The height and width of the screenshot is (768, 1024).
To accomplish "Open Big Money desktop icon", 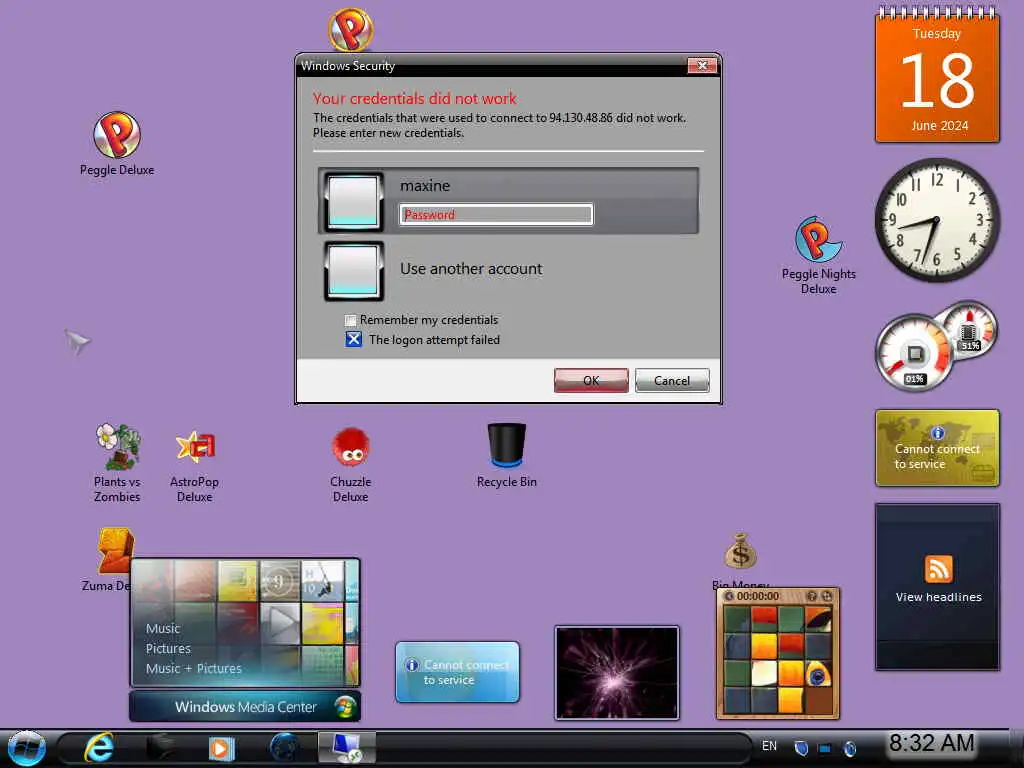I will coord(741,560).
